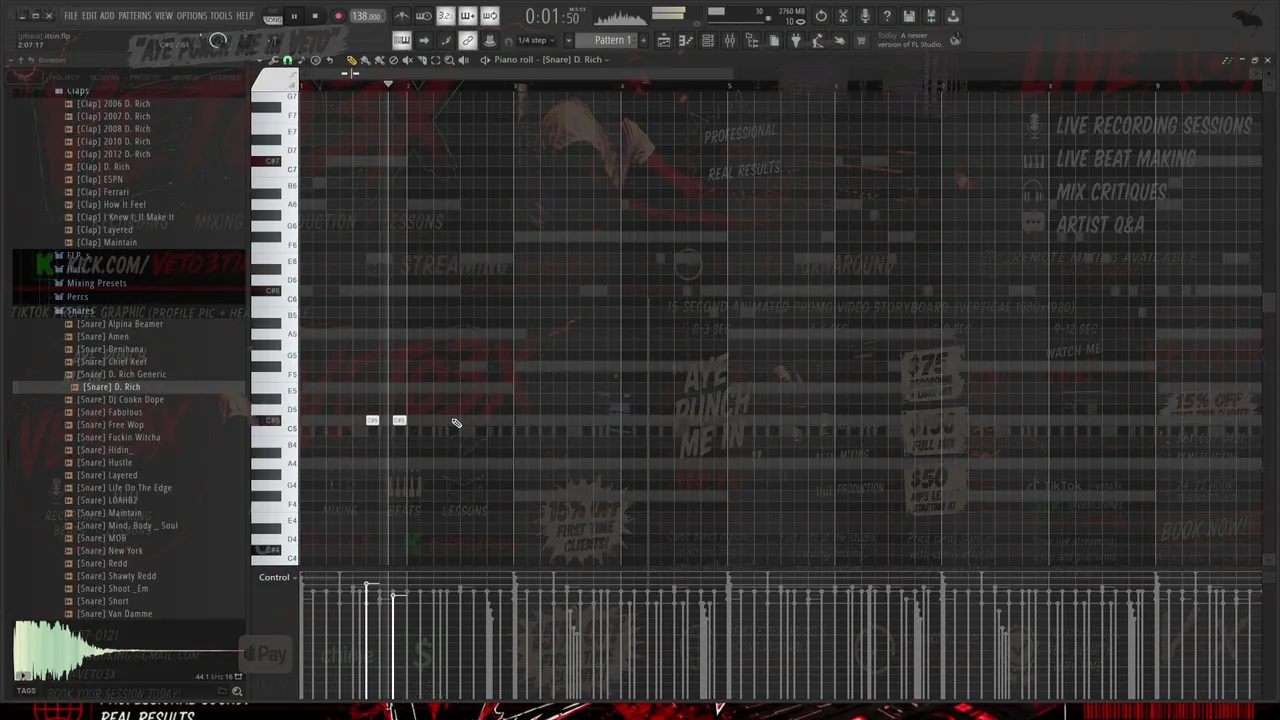Open the Playlist view
Image resolution: width=1280 pixels, height=720 pixels.
click(x=664, y=40)
